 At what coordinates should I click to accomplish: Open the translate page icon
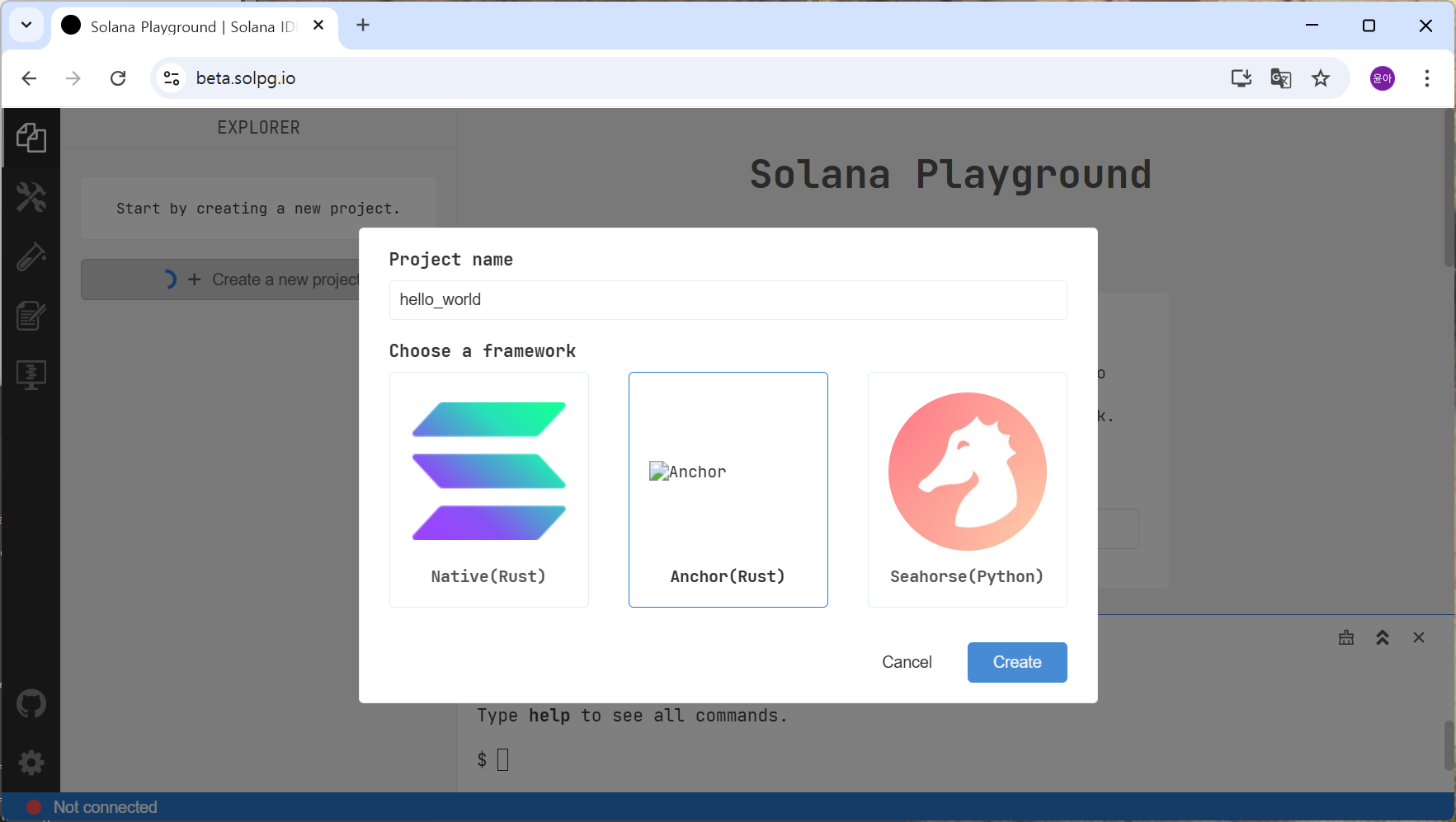1280,78
